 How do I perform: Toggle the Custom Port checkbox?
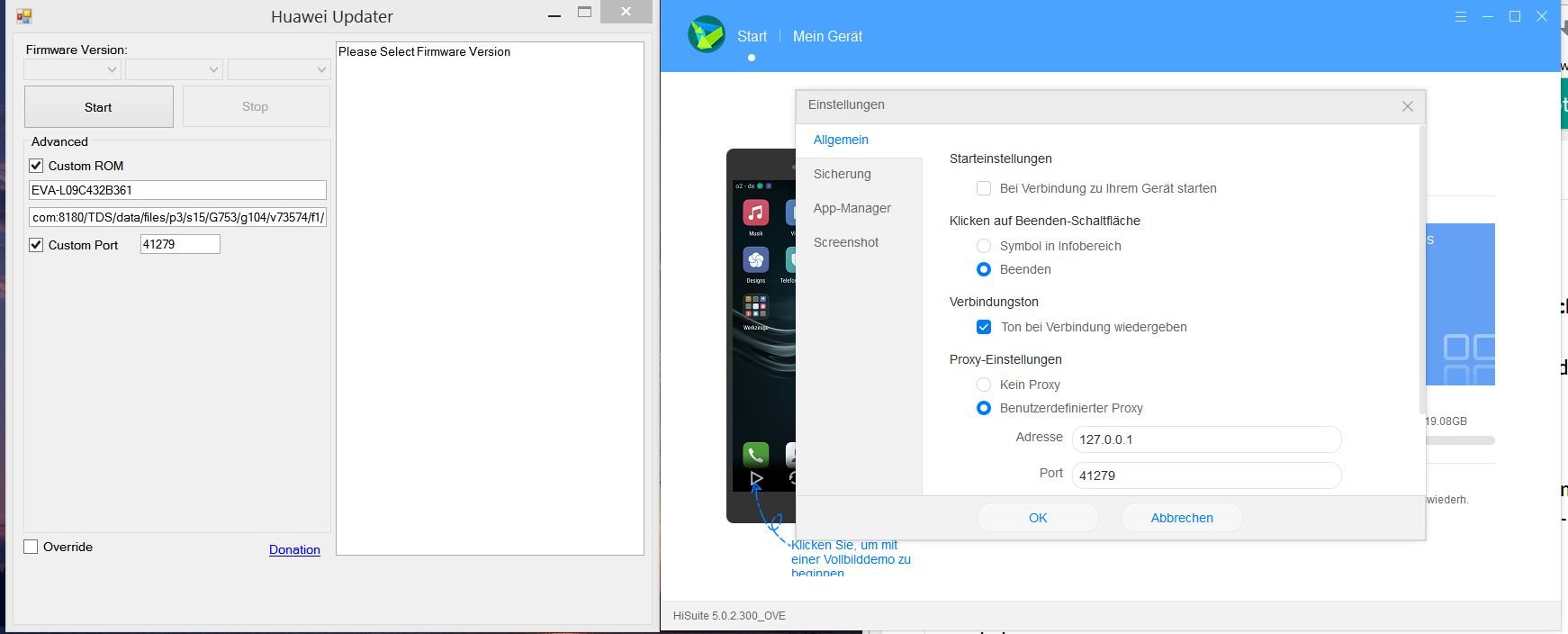pyautogui.click(x=36, y=245)
